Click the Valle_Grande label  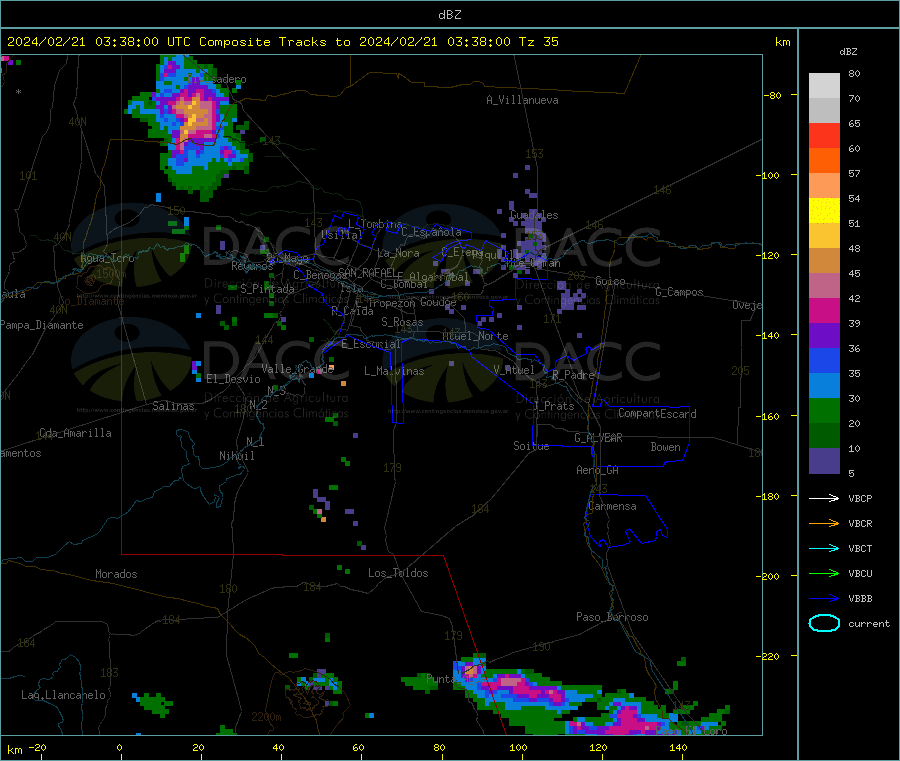pos(297,369)
